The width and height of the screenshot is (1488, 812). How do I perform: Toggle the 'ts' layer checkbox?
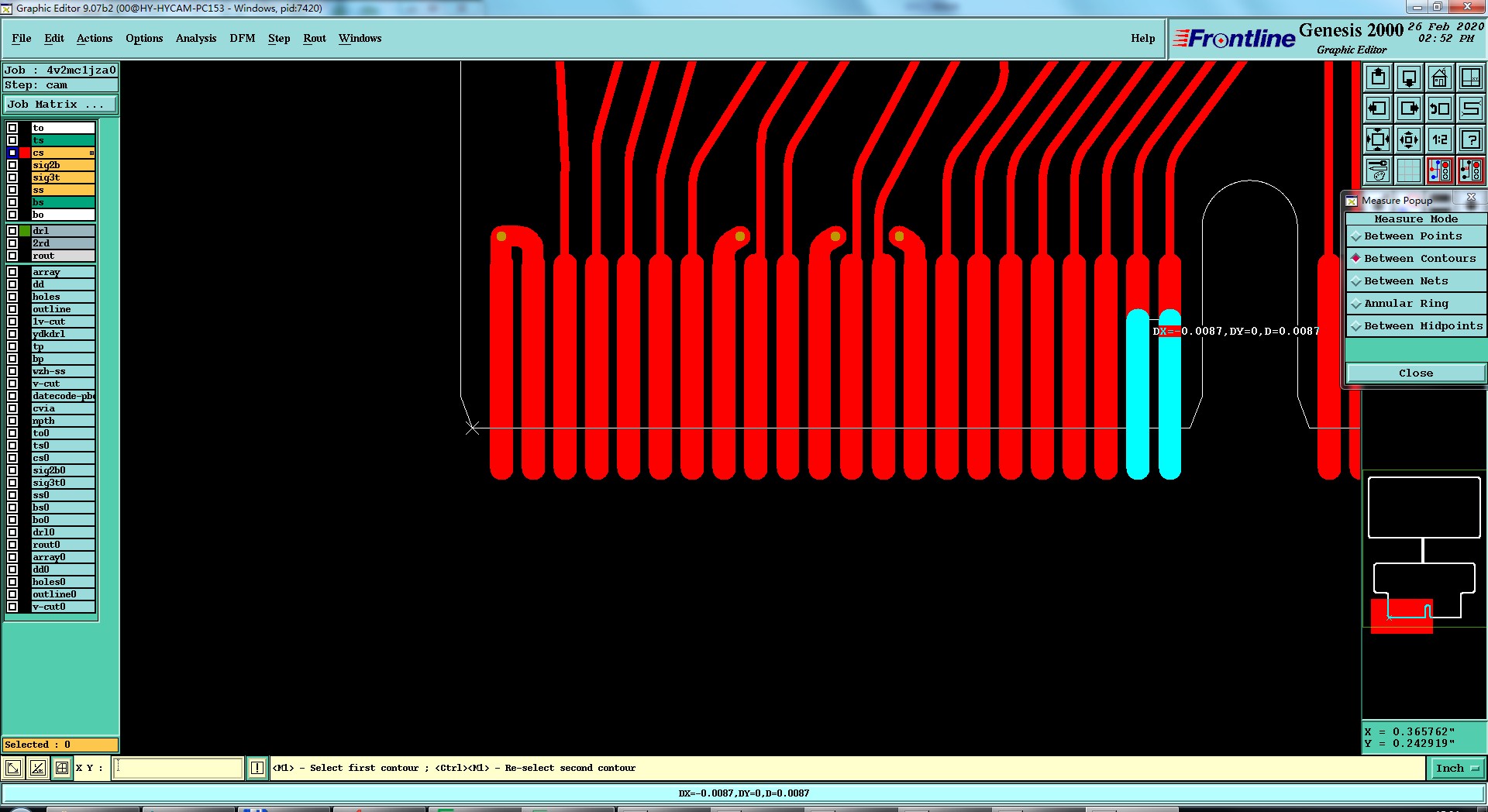tap(12, 140)
